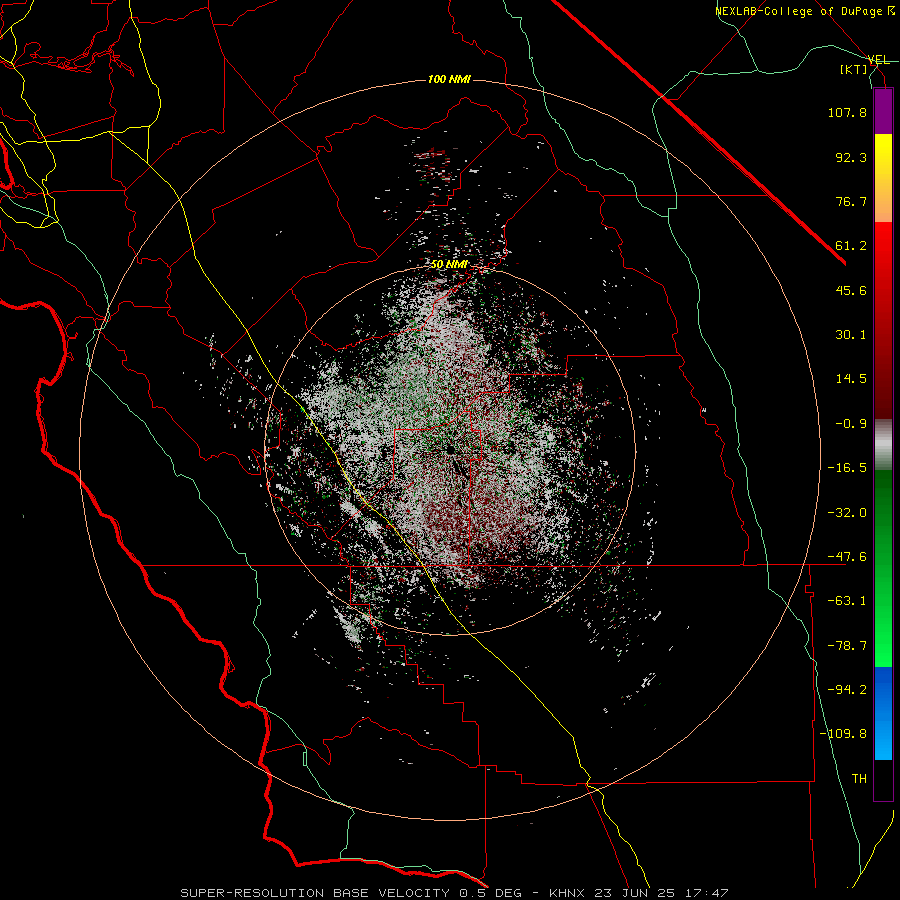Click the 107.8 velocity scale value

(847, 112)
